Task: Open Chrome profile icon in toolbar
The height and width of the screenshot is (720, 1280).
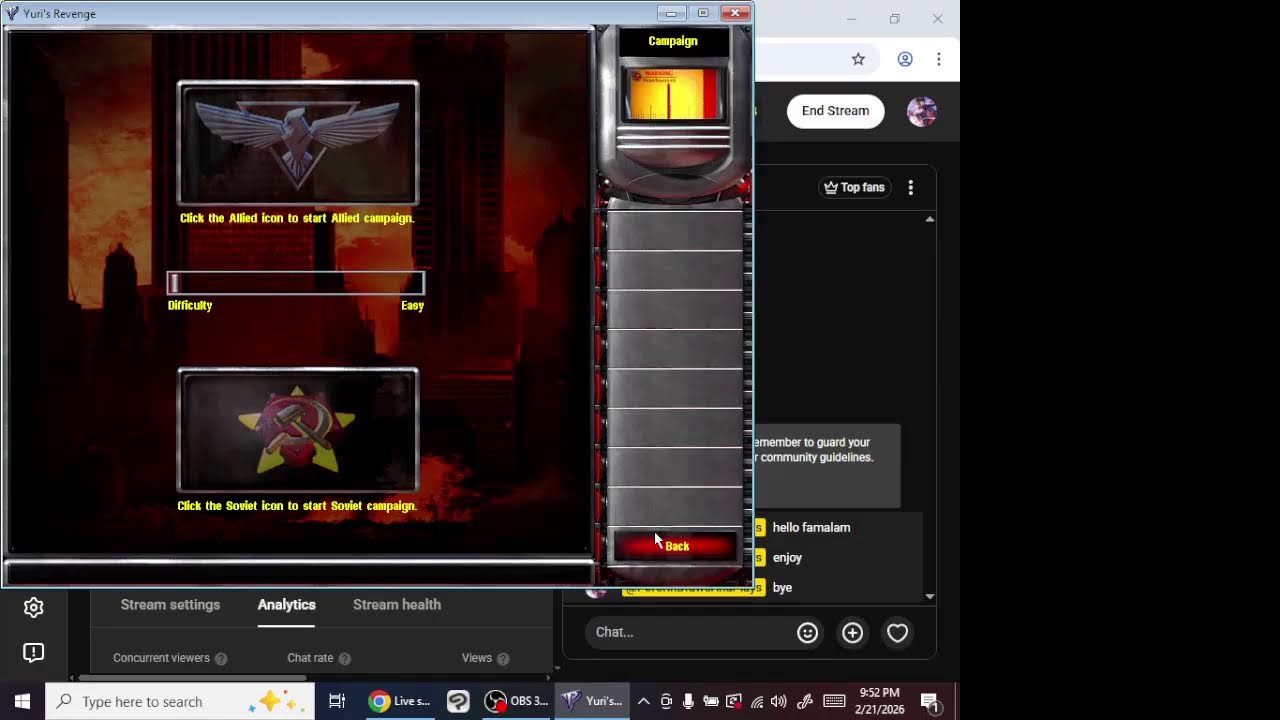Action: click(x=905, y=59)
